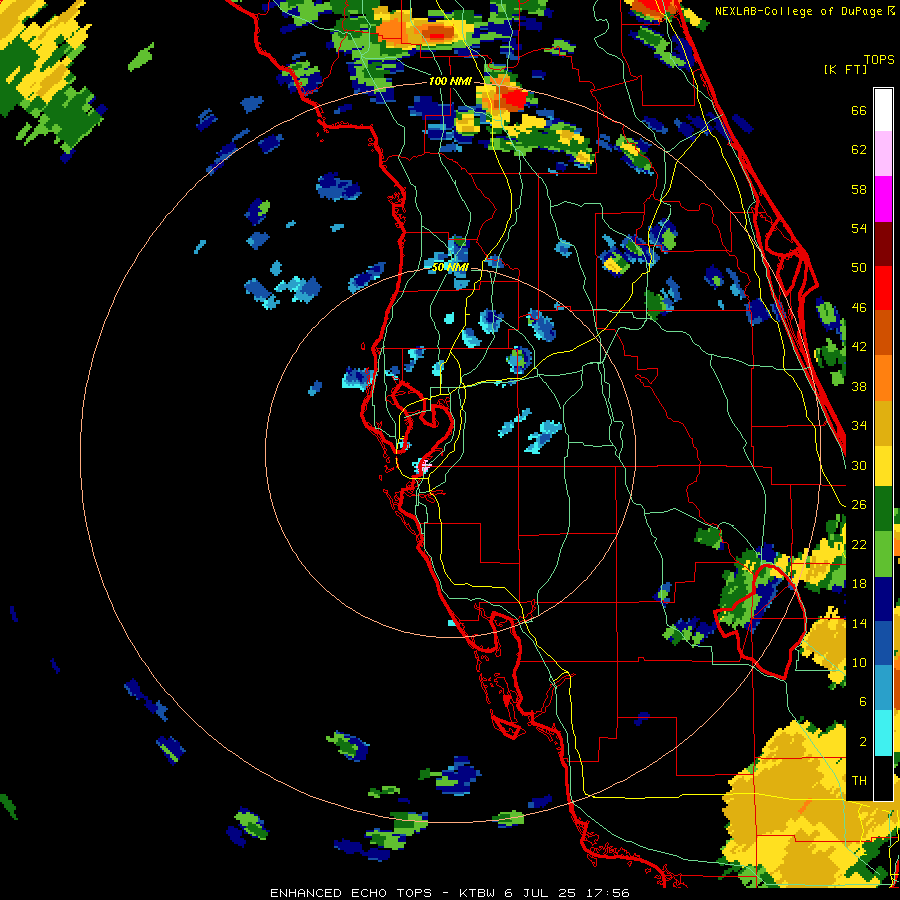Select the dark green swatch near 26

(x=883, y=509)
